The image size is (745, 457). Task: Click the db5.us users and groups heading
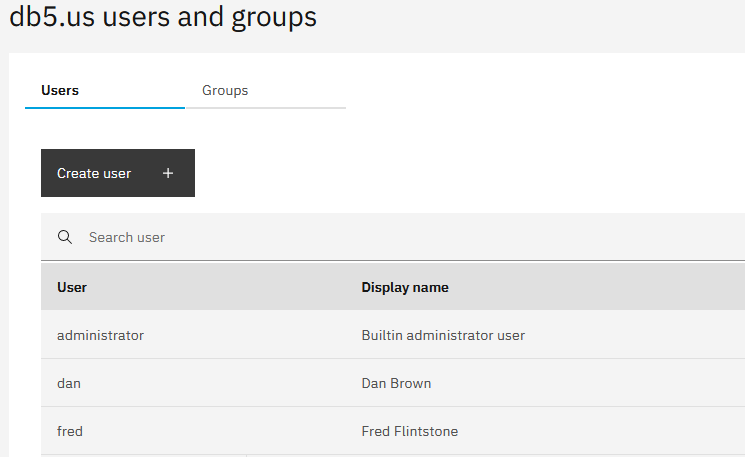(163, 17)
